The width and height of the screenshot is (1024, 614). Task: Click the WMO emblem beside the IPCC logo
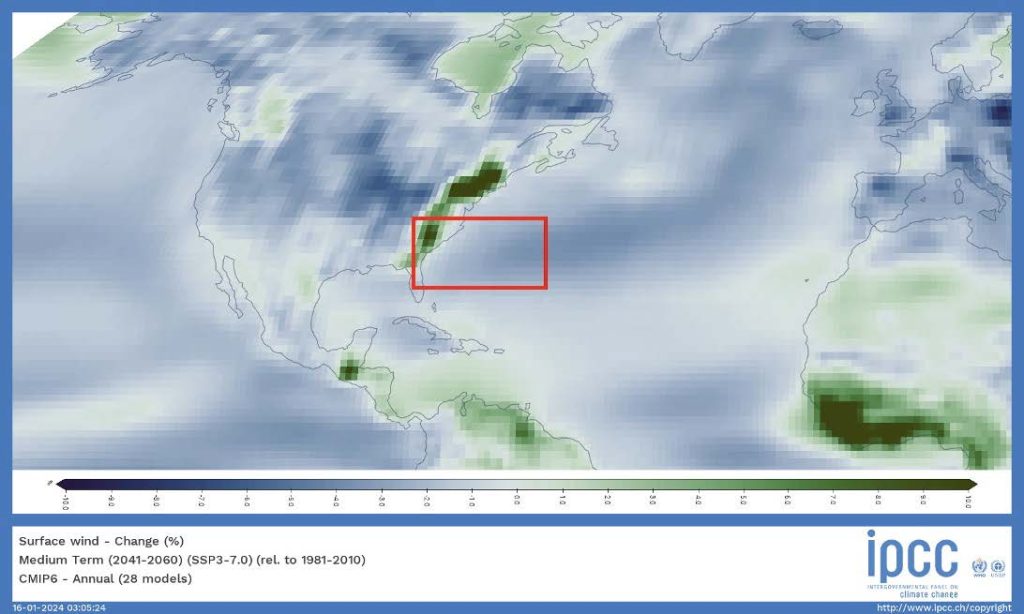coord(978,567)
